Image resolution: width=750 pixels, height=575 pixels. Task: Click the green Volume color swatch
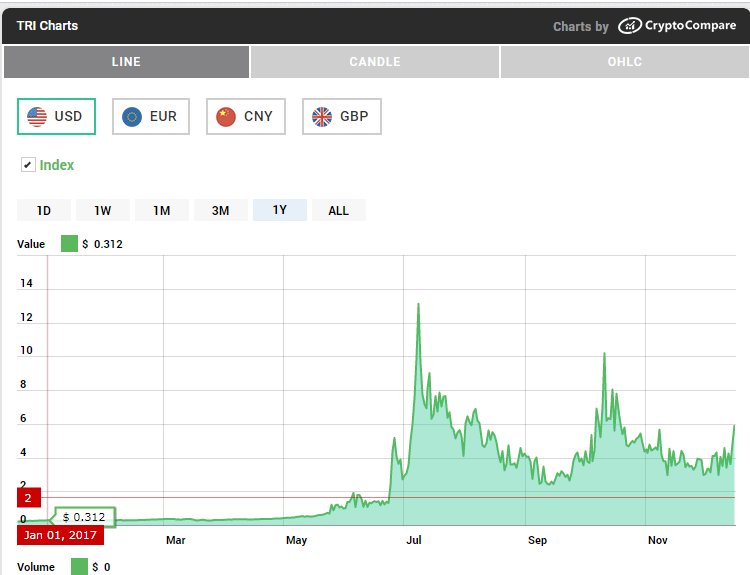79,567
